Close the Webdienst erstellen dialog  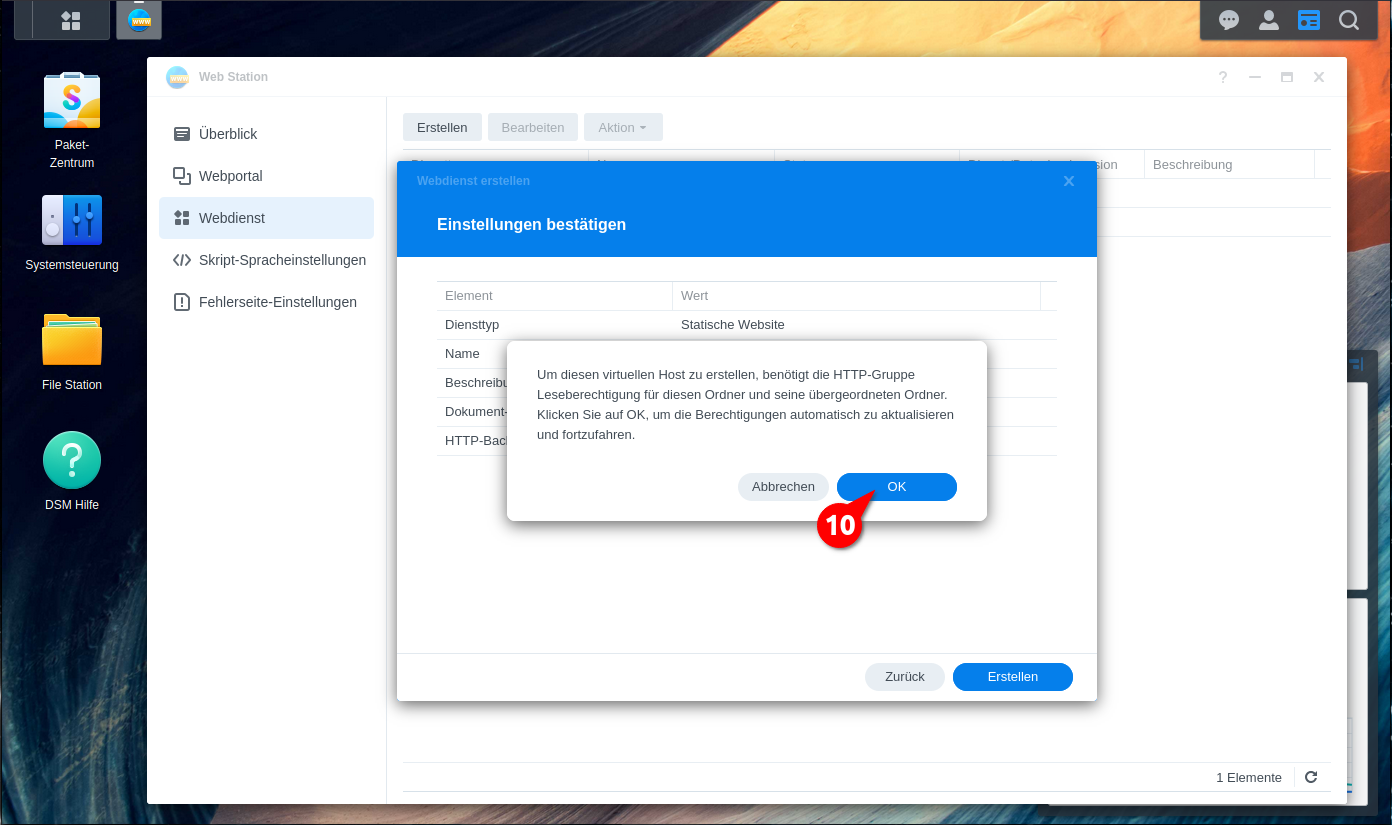[x=1069, y=181]
